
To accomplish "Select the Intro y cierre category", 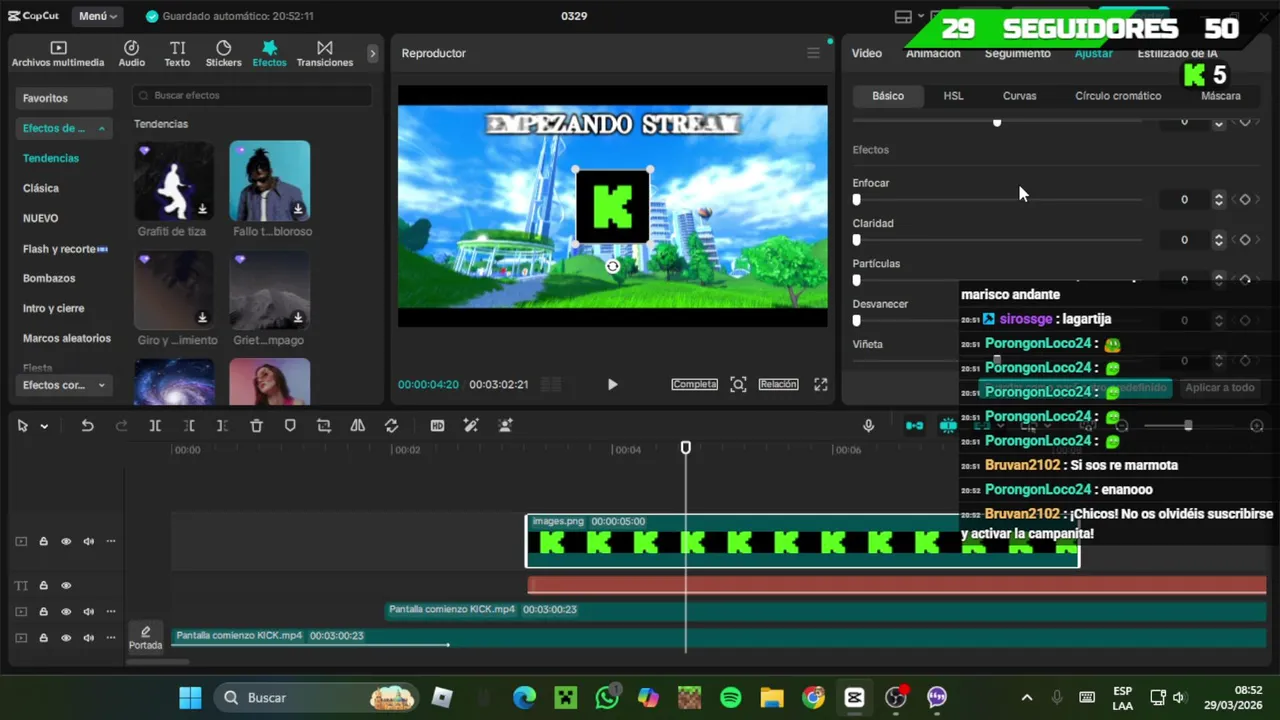I will [53, 308].
